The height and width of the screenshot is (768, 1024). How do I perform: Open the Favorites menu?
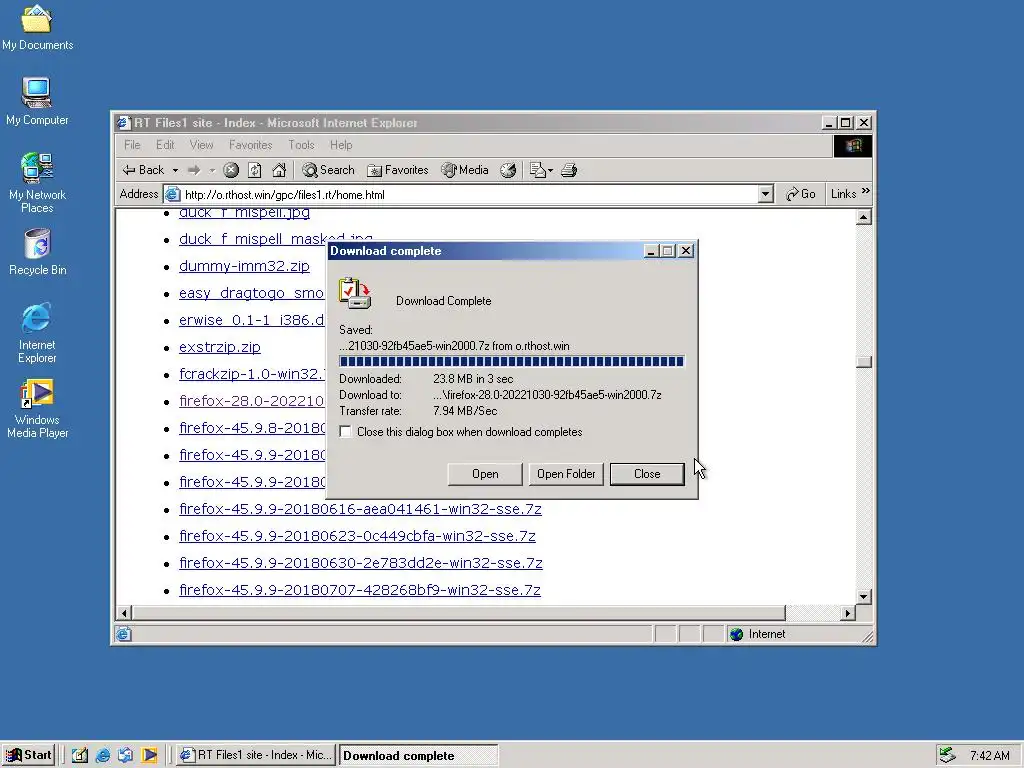250,145
